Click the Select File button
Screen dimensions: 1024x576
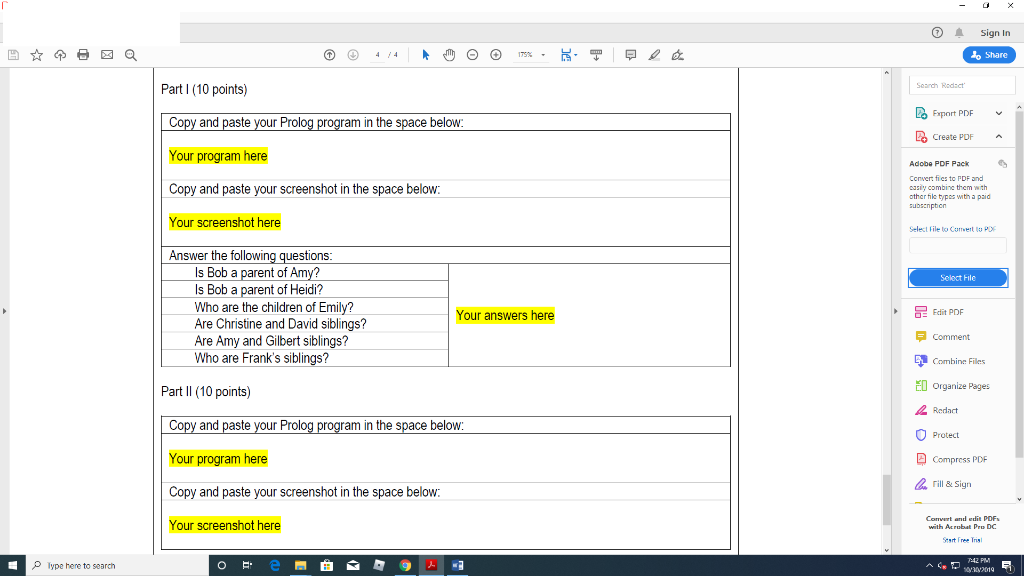point(957,277)
